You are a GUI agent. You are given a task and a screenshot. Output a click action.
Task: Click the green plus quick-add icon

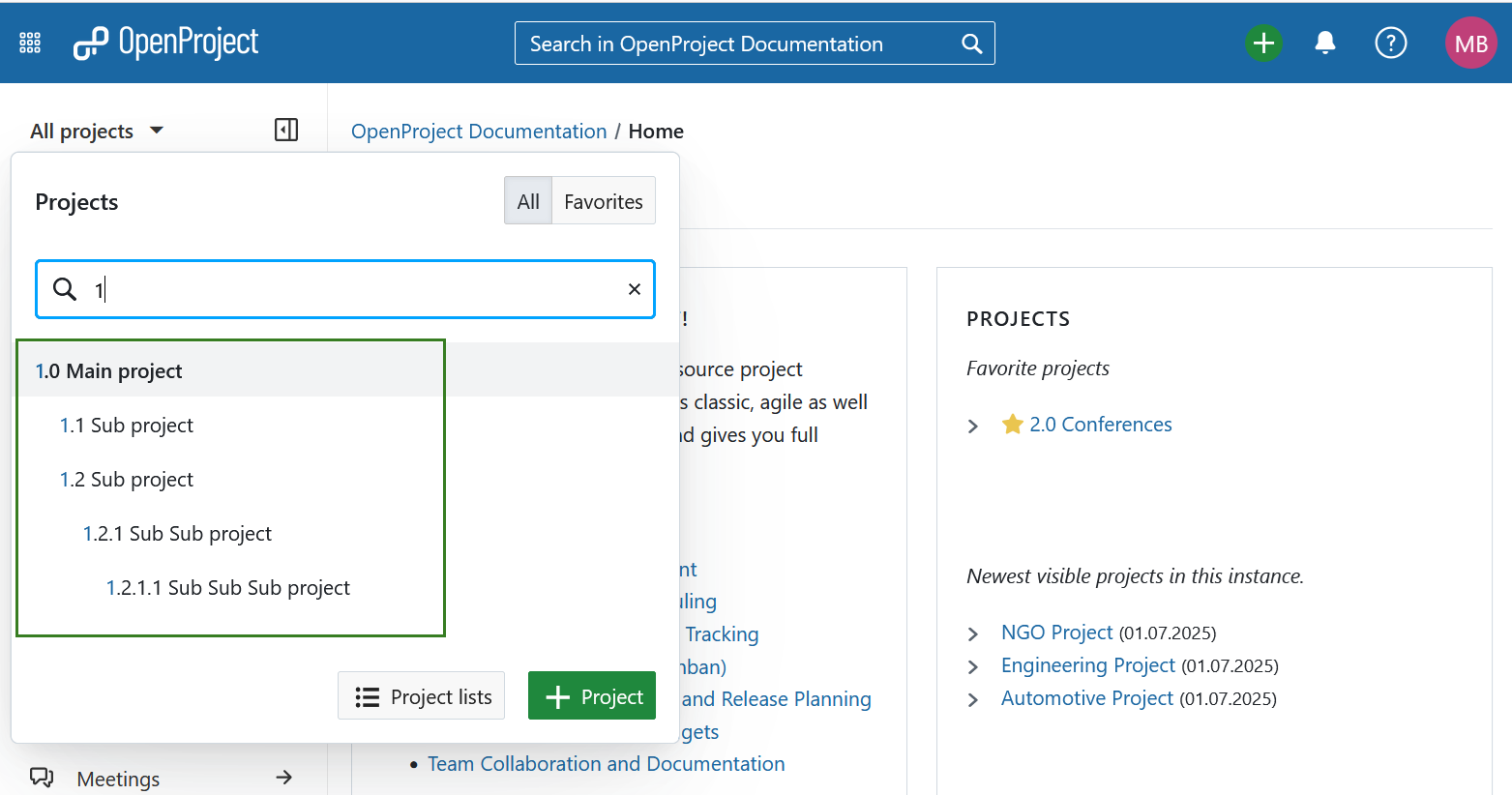point(1263,43)
